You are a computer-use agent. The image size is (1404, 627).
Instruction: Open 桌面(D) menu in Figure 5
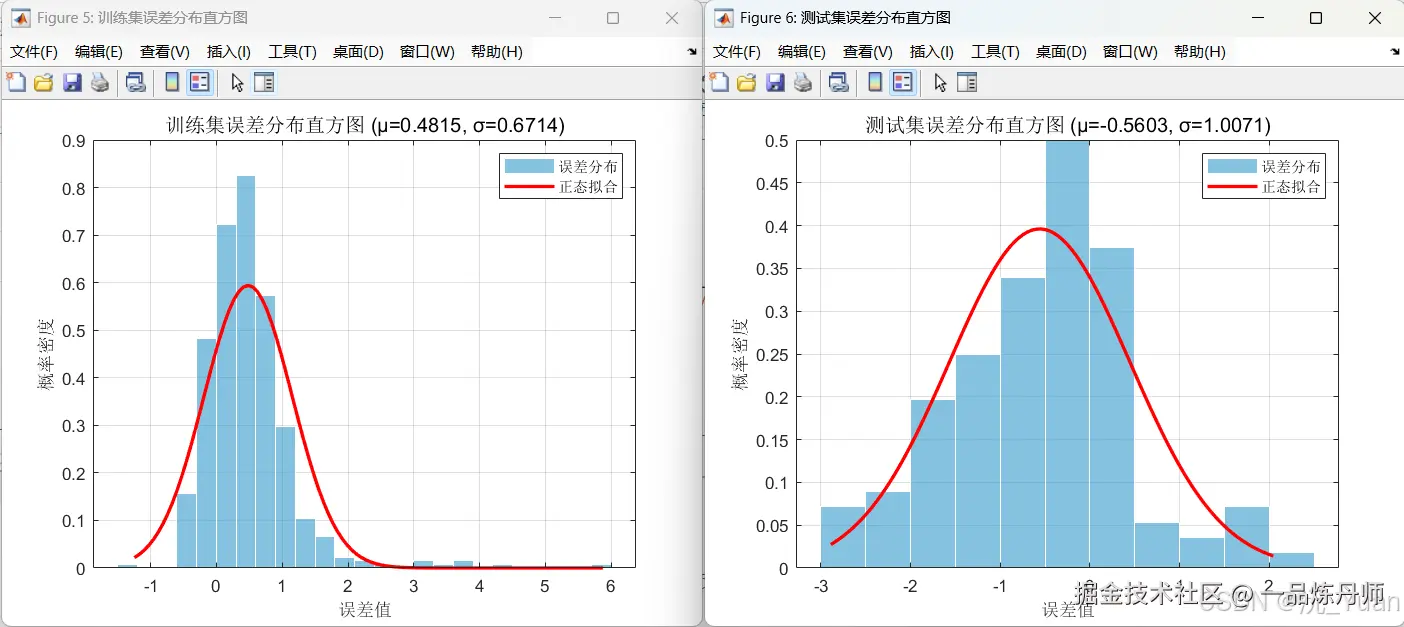[358, 52]
